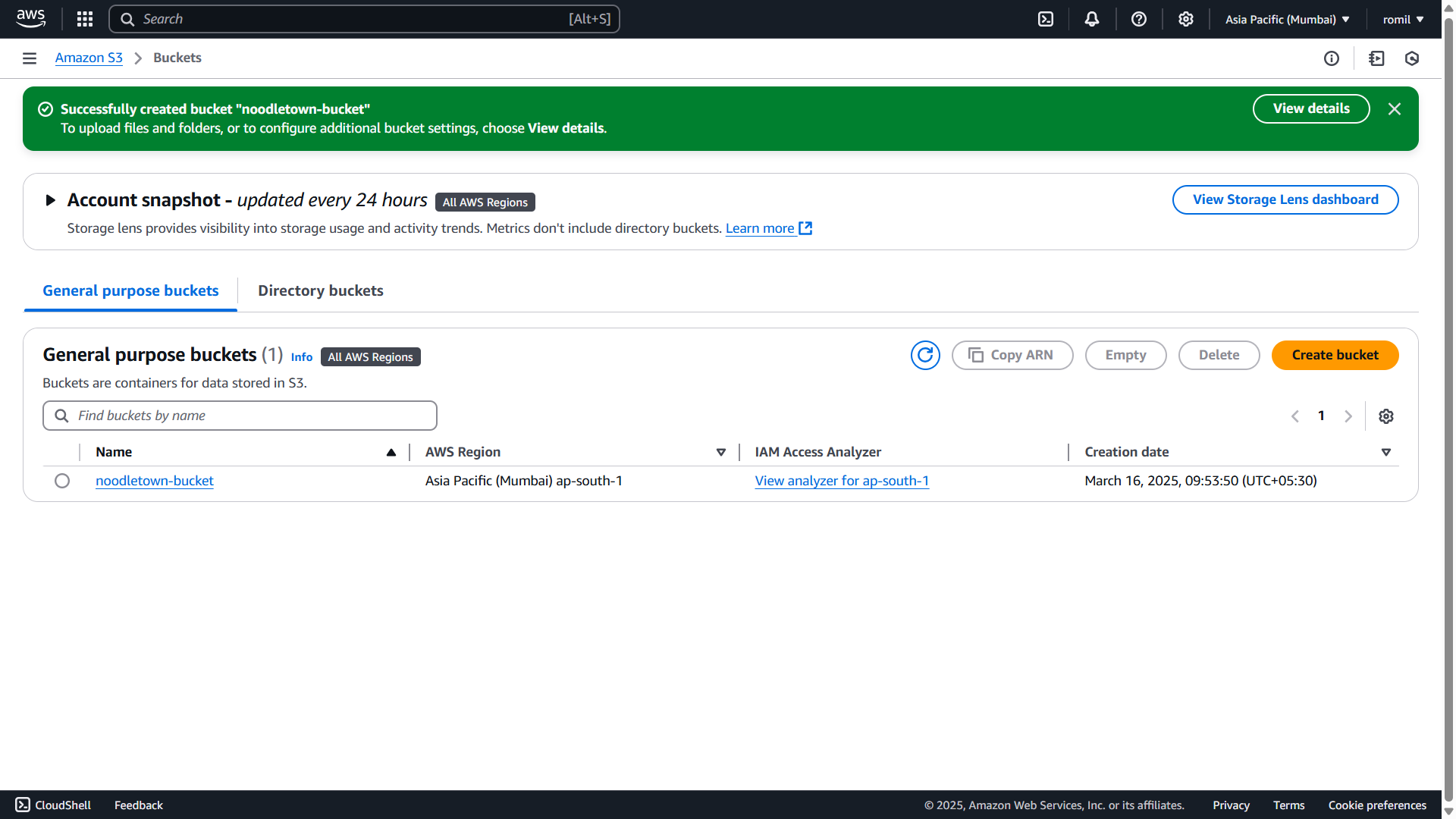Screen dimensions: 1456x819
Task: Open the side panel toggle icon beside info
Action: pos(1377,58)
